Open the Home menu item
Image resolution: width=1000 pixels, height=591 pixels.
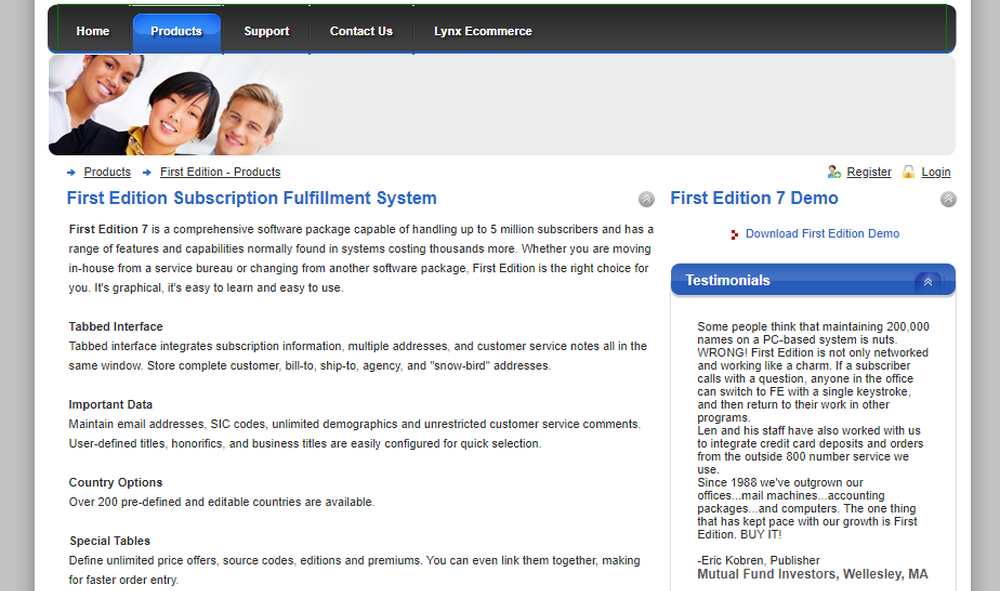(93, 31)
